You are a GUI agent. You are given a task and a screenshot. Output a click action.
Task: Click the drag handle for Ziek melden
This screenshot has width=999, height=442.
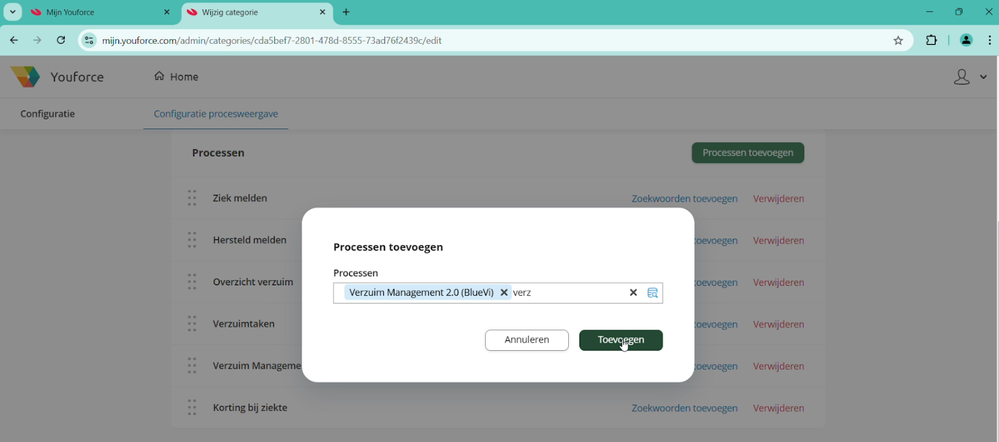point(192,198)
